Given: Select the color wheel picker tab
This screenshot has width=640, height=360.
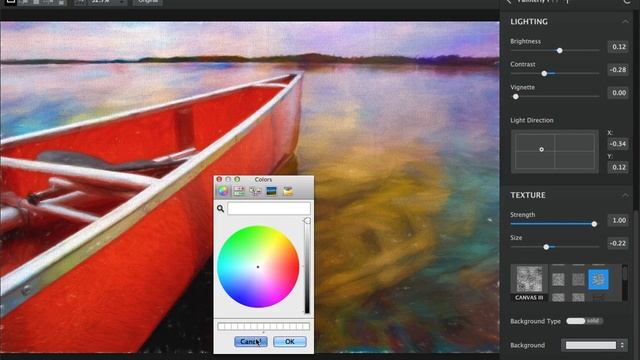Looking at the screenshot, I should pyautogui.click(x=223, y=191).
